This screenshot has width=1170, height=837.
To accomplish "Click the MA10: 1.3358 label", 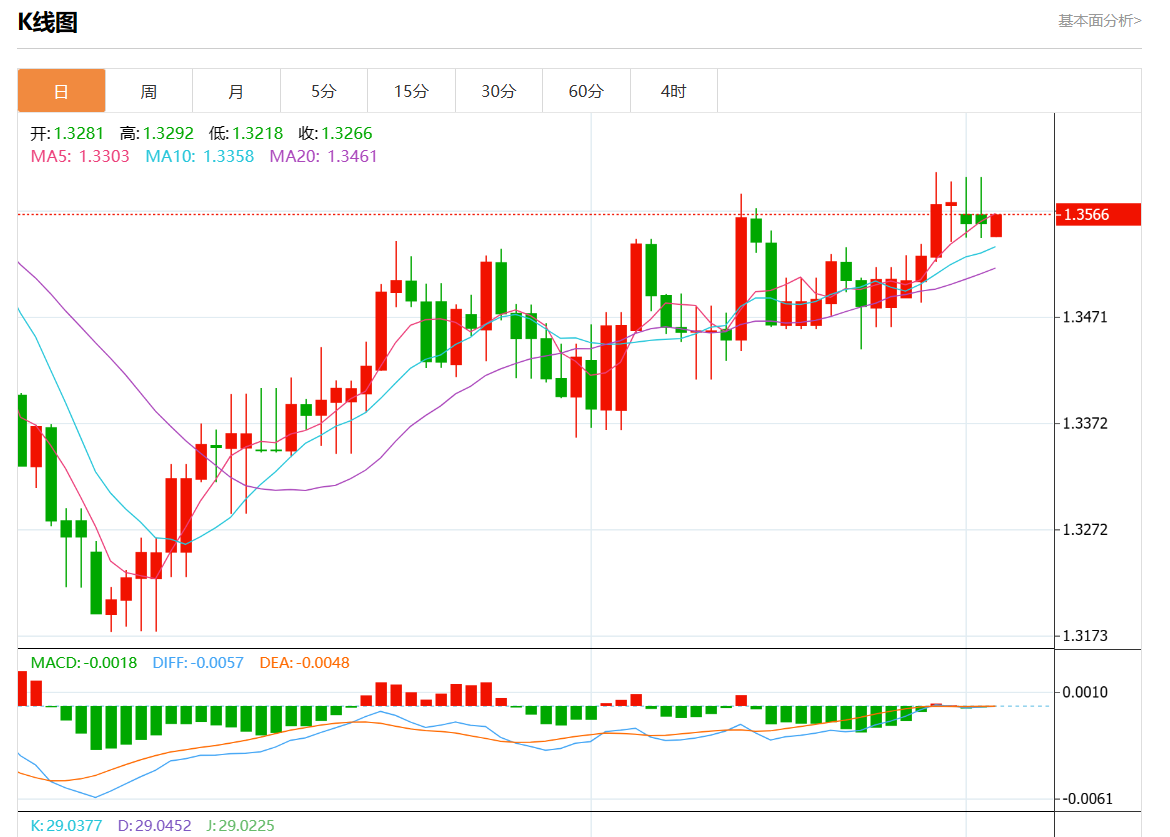I will [x=199, y=157].
